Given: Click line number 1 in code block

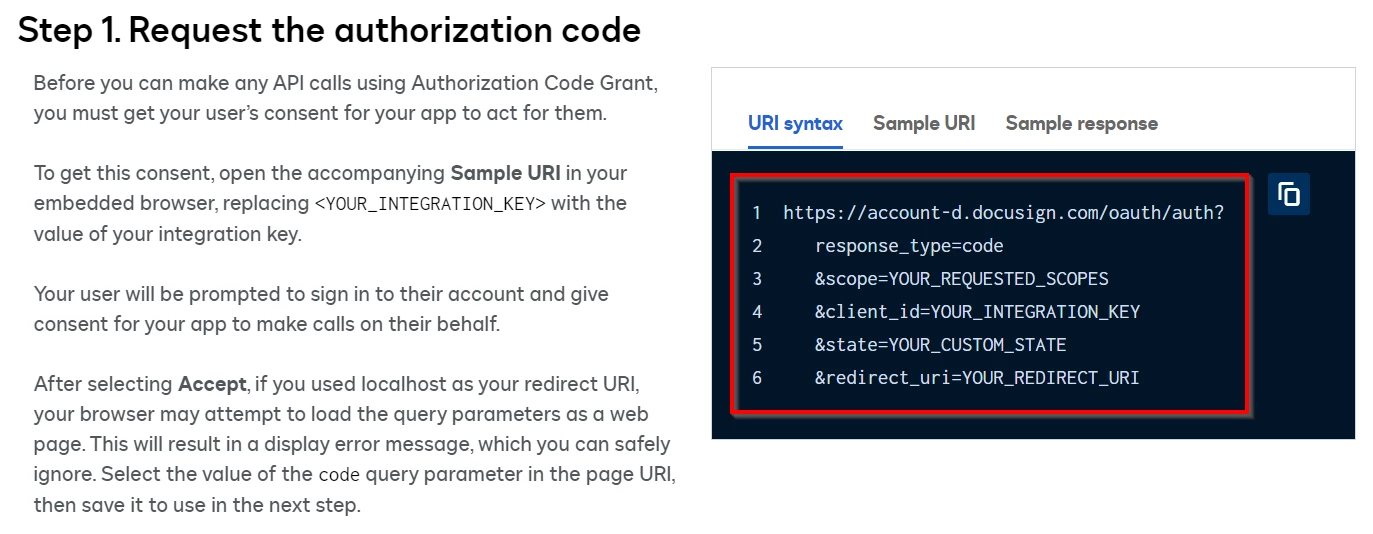Looking at the screenshot, I should point(757,213).
